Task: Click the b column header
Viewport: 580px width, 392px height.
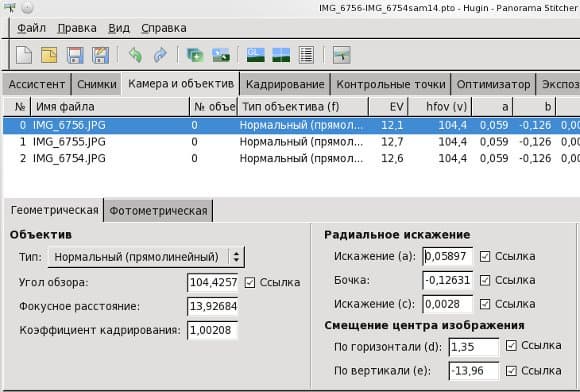Action: (535, 107)
